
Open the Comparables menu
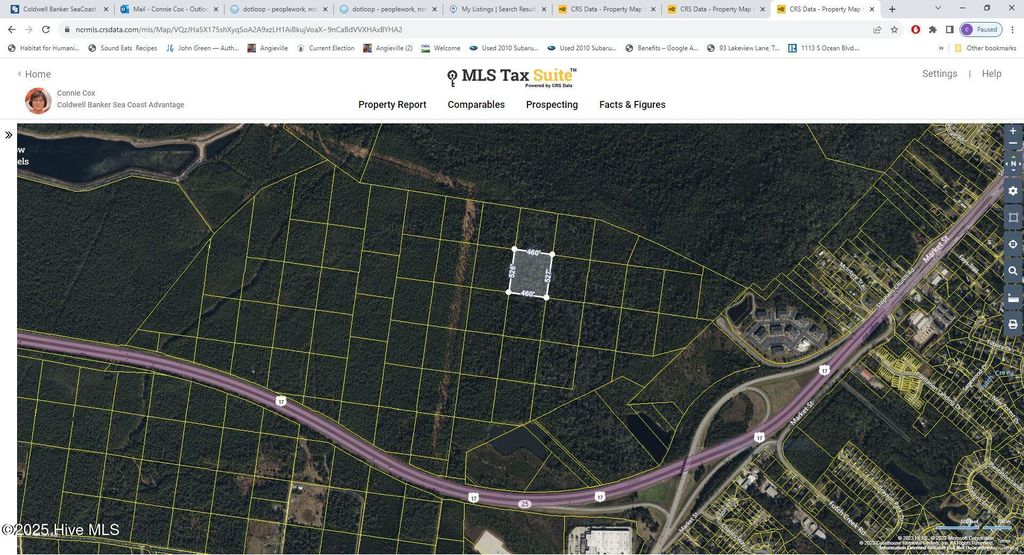point(476,105)
